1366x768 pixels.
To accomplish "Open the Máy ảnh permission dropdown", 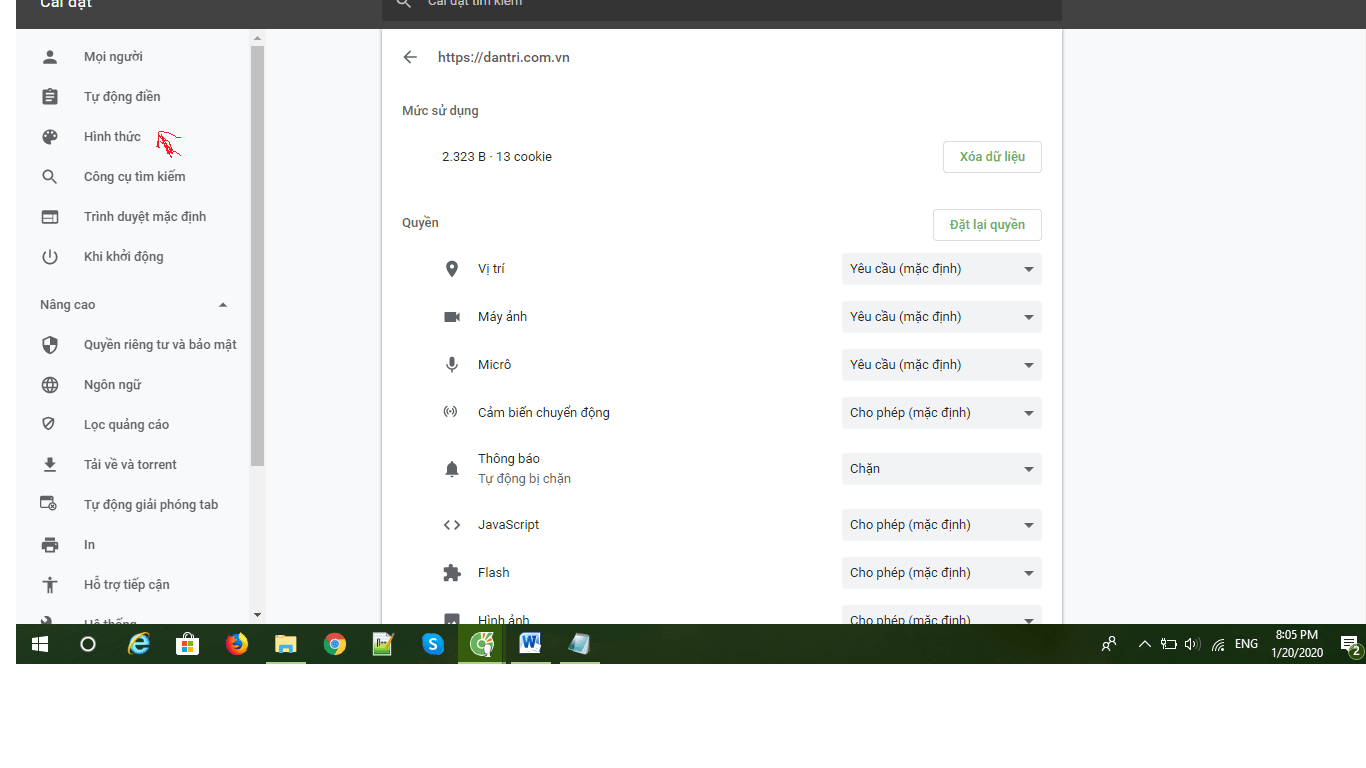I will click(x=941, y=317).
